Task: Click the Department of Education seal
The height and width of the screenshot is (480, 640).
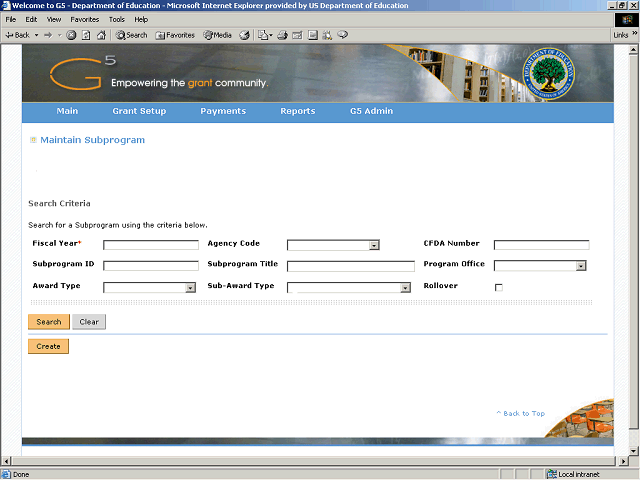Action: tap(549, 73)
